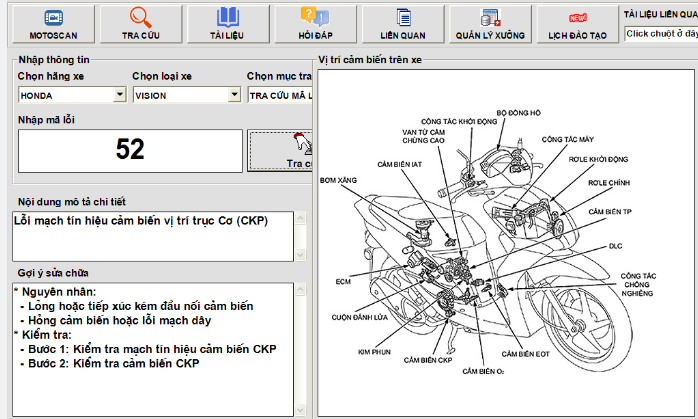
Task: Click the 'CUỘN ĐÁNH LỬA' diagram label
Action: (359, 317)
